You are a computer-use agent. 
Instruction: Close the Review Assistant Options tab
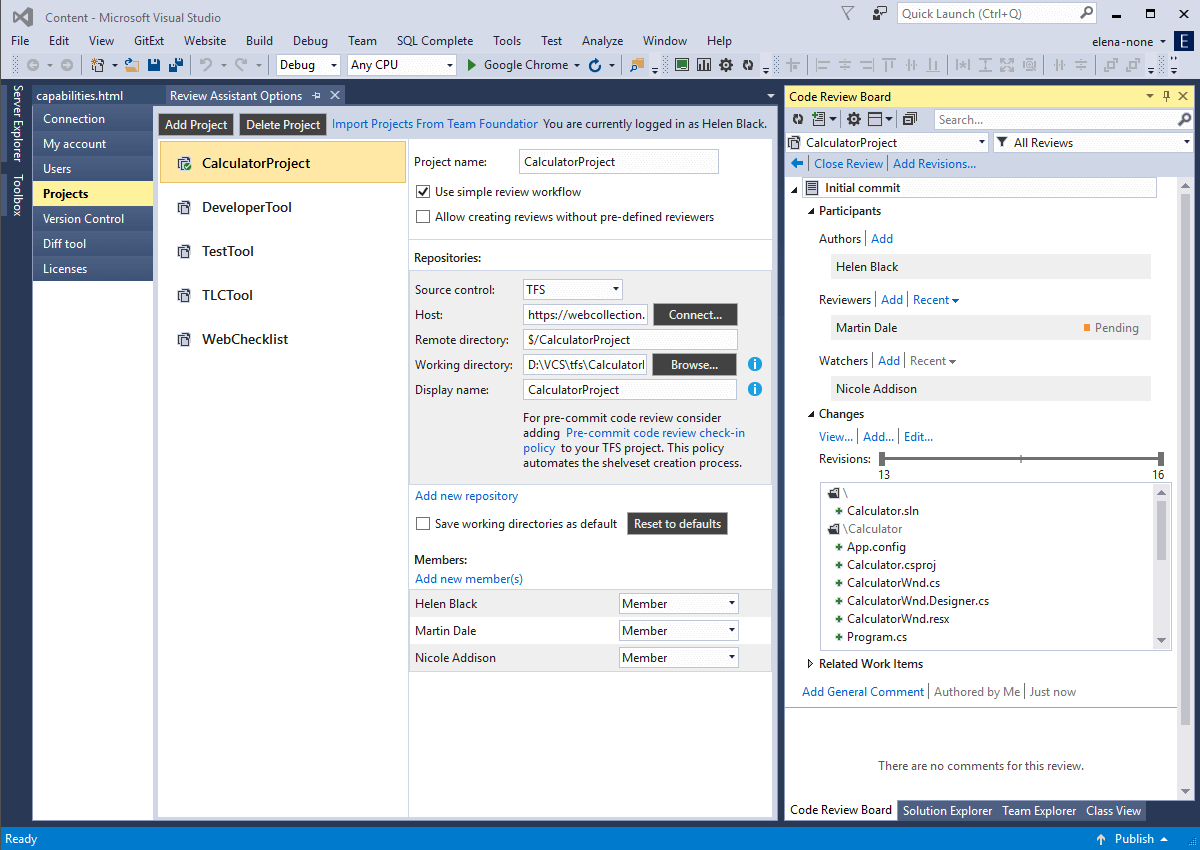[335, 96]
